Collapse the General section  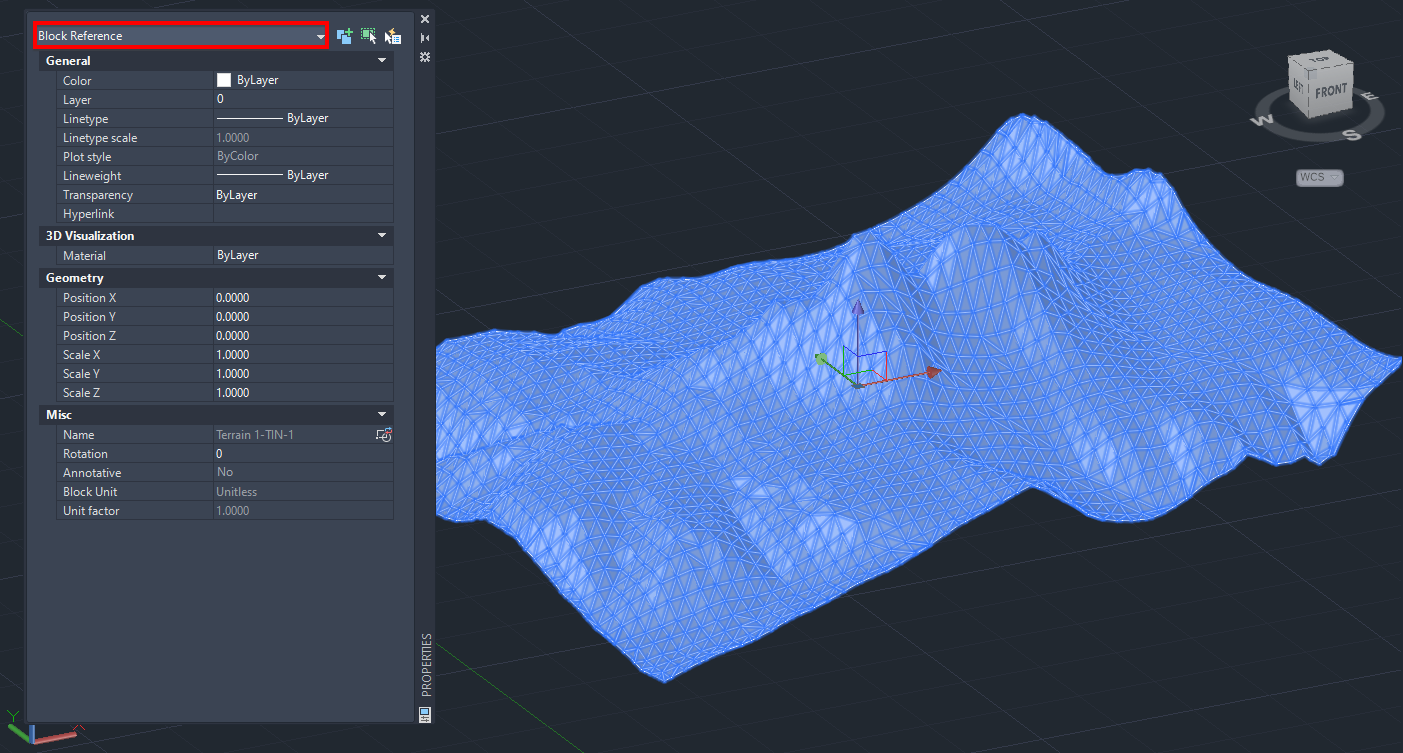click(x=382, y=61)
